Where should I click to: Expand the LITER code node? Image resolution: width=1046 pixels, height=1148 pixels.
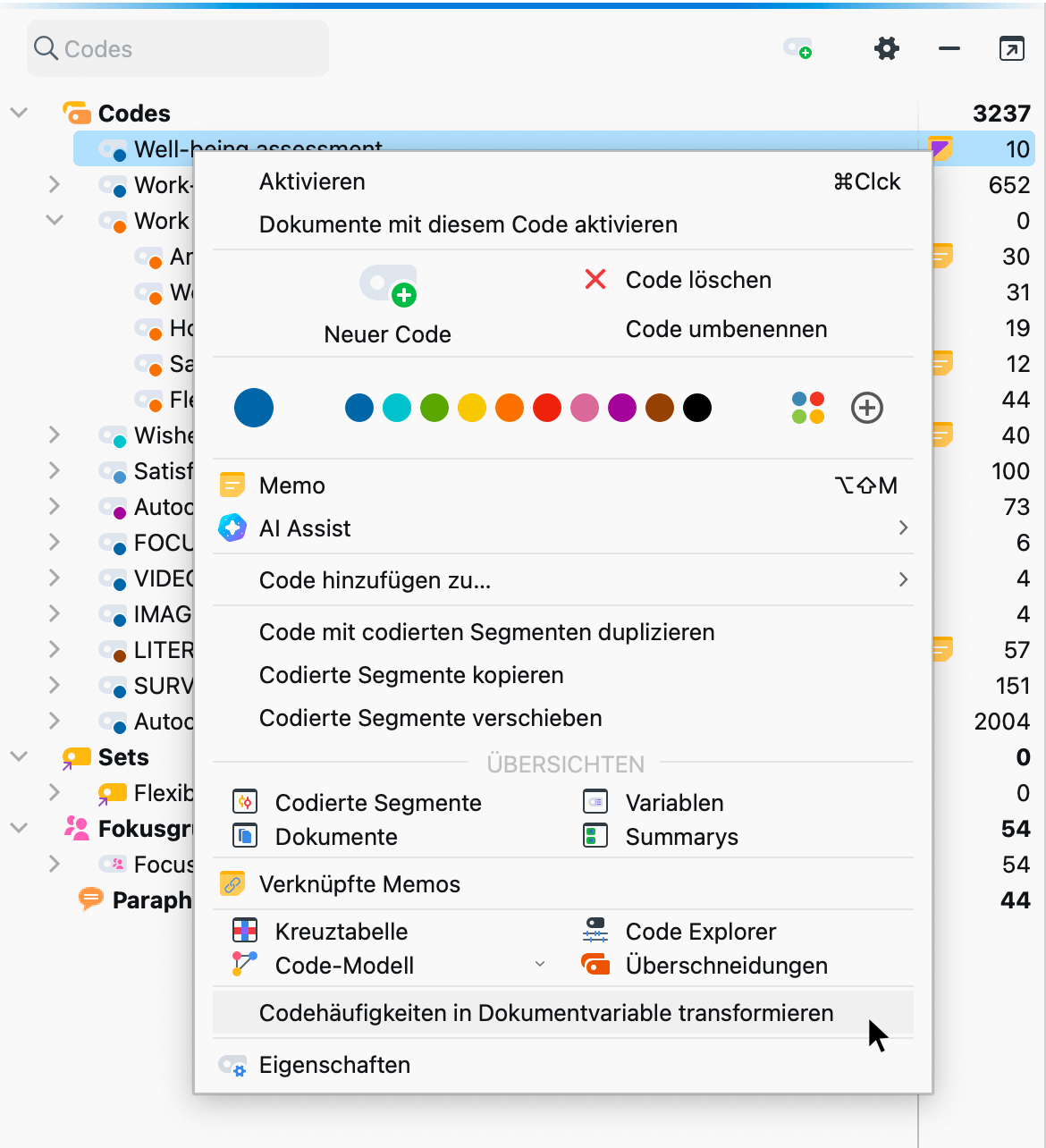pos(55,649)
